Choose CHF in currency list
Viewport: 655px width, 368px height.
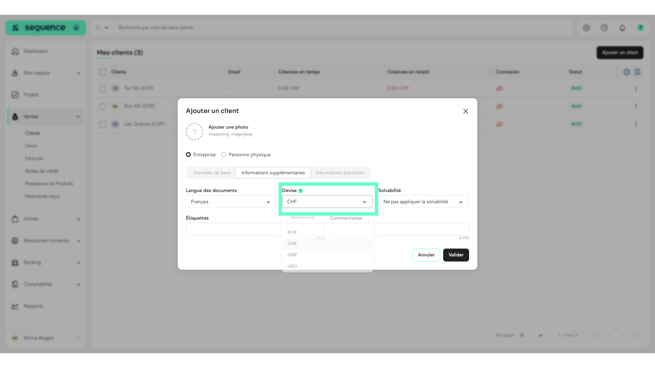point(327,244)
